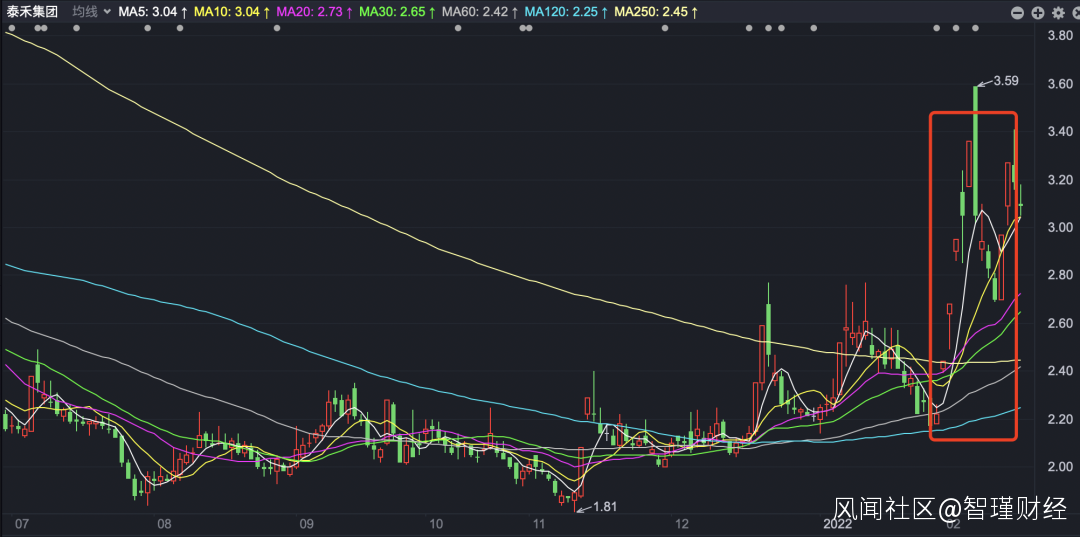Click the 泰禾集团 stock name

tap(32, 12)
